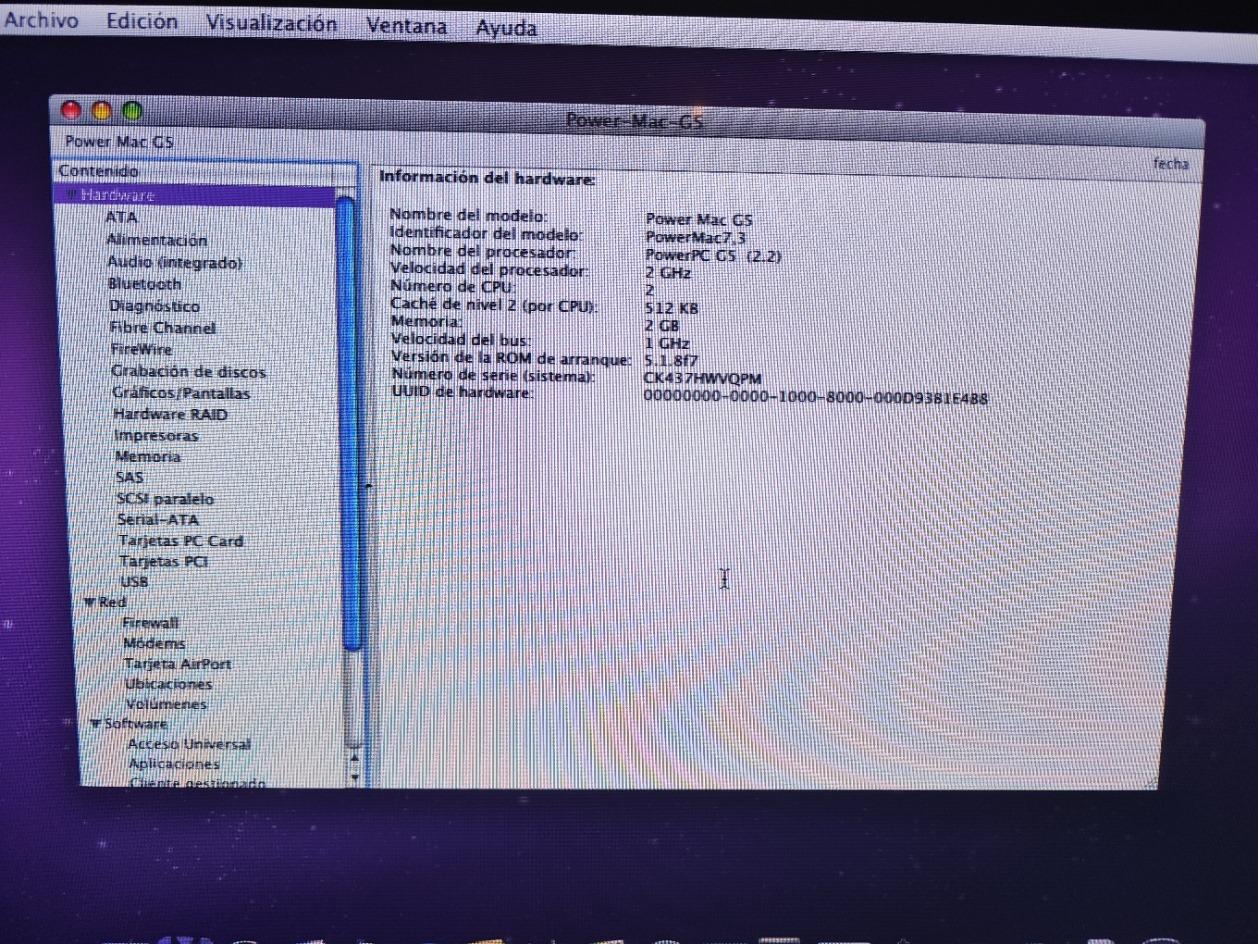Select Tarjeta AirPort under Red
Image resolution: width=1258 pixels, height=944 pixels.
point(177,663)
